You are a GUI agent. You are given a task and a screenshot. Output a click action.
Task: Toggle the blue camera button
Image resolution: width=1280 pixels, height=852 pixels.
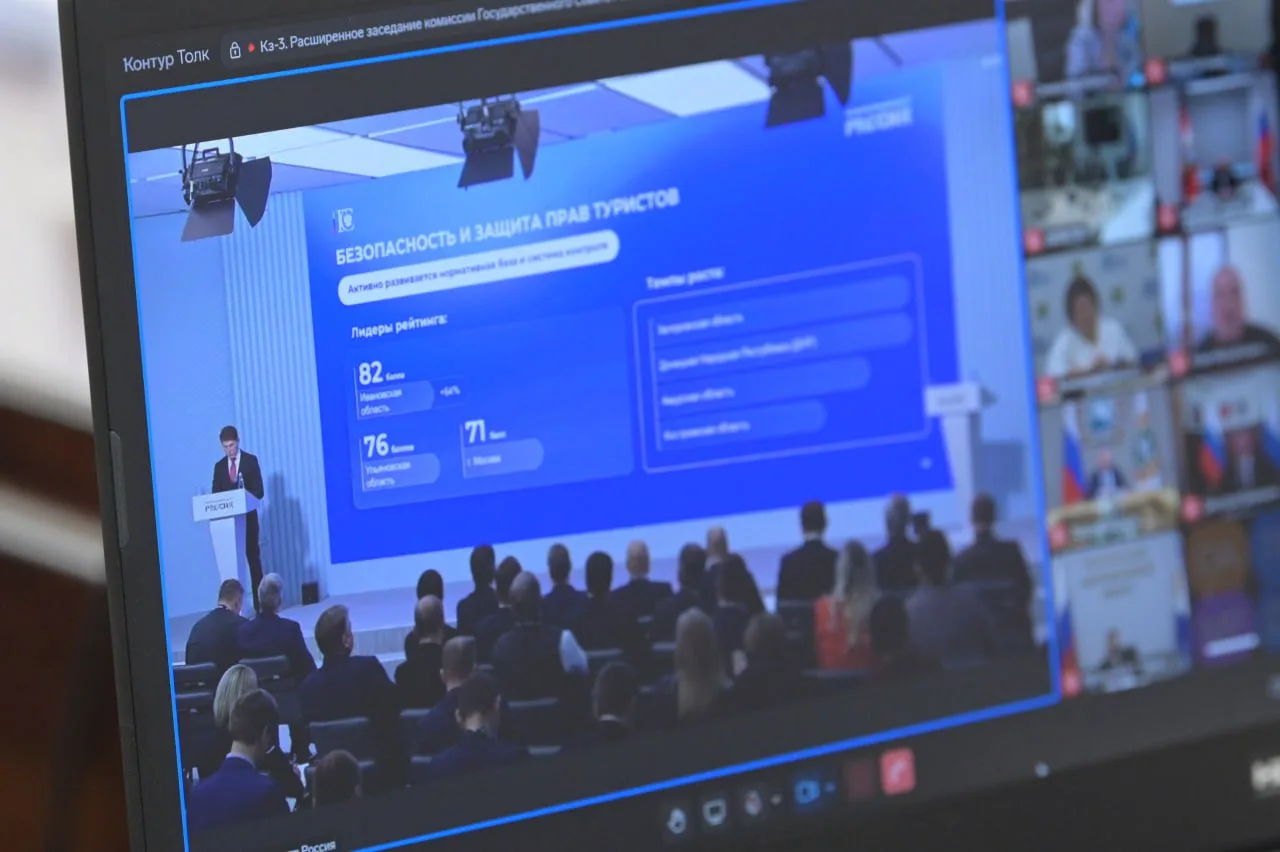point(805,791)
